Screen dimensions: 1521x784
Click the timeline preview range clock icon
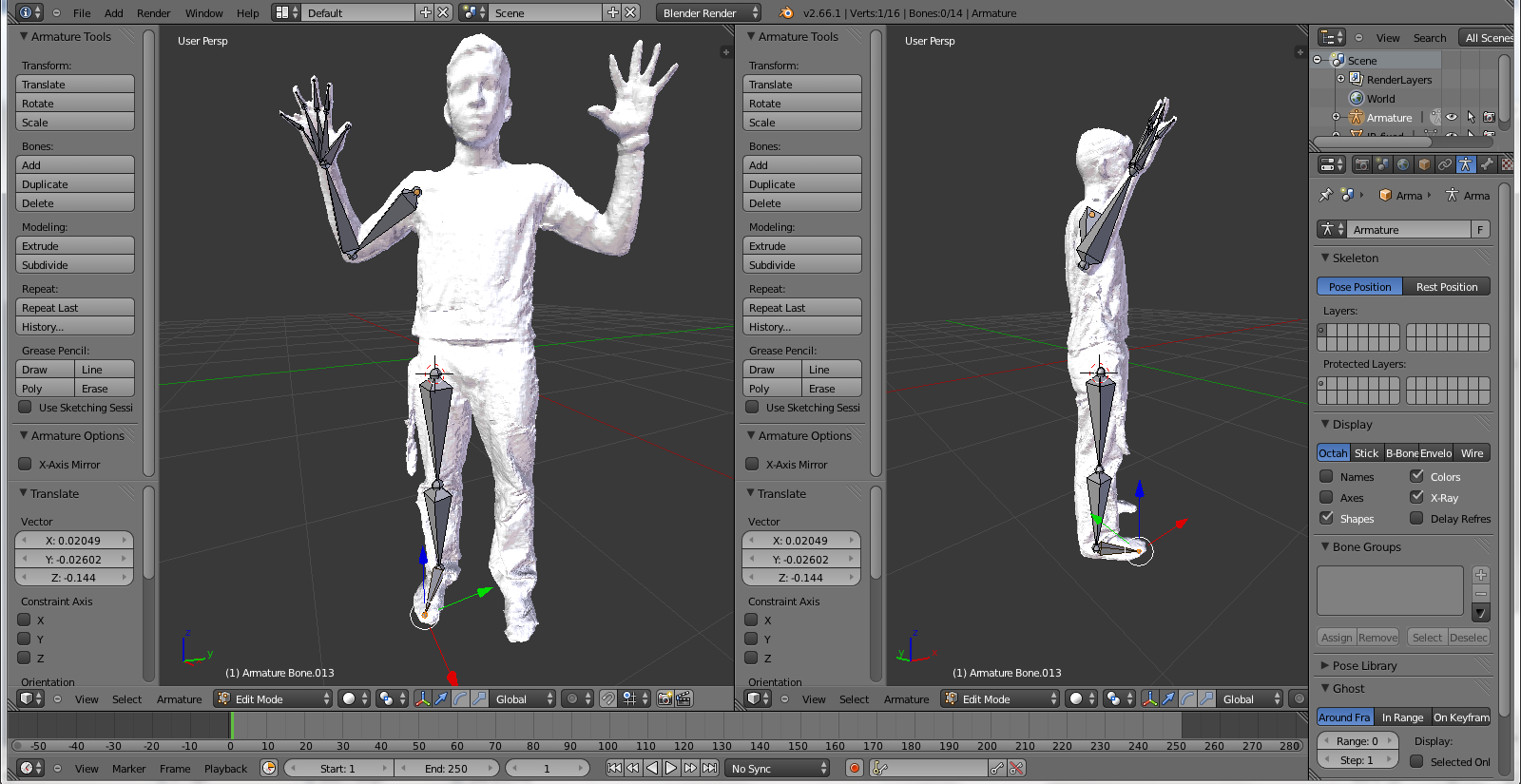tap(269, 768)
